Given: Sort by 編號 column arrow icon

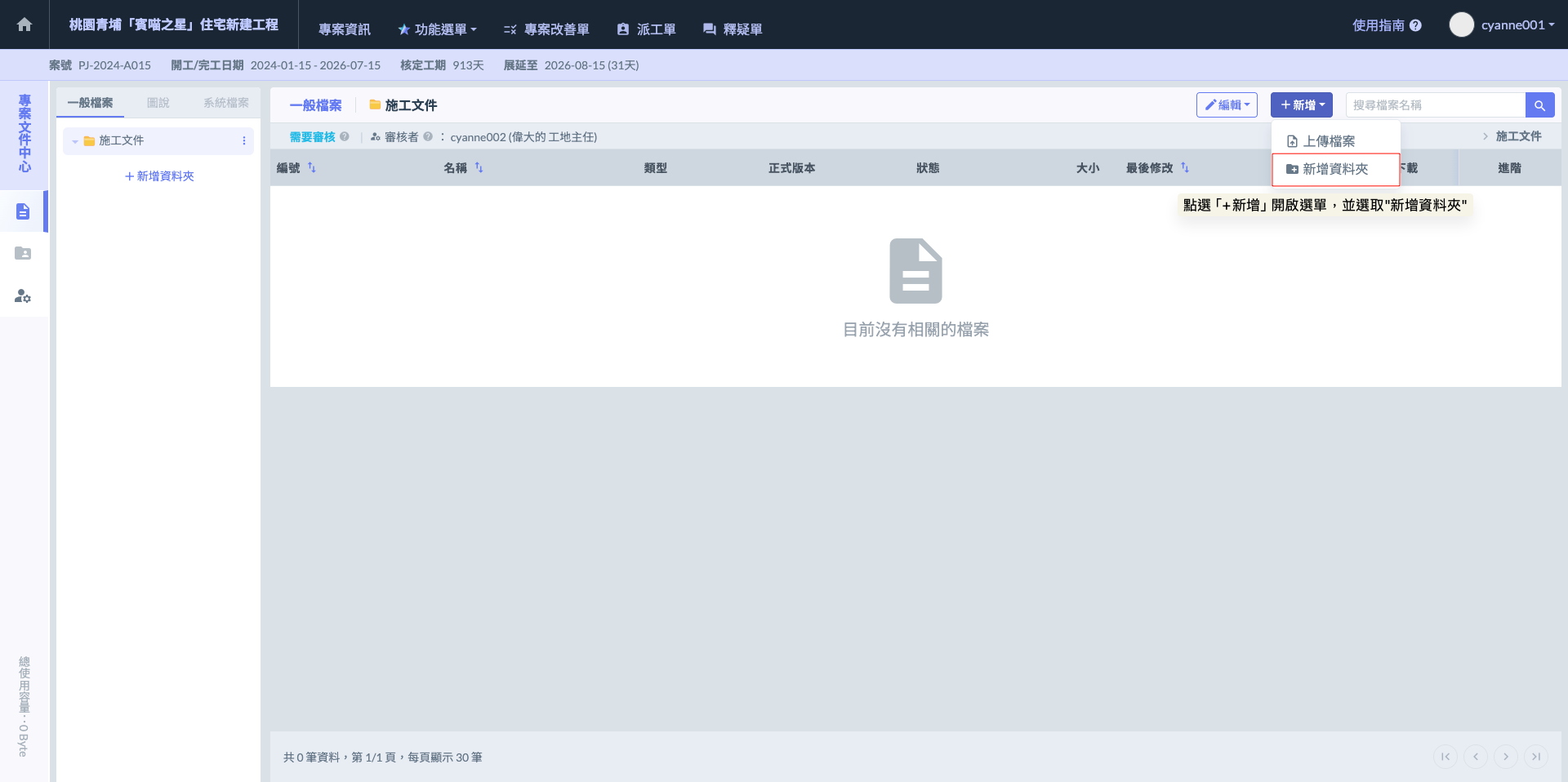Looking at the screenshot, I should [312, 168].
